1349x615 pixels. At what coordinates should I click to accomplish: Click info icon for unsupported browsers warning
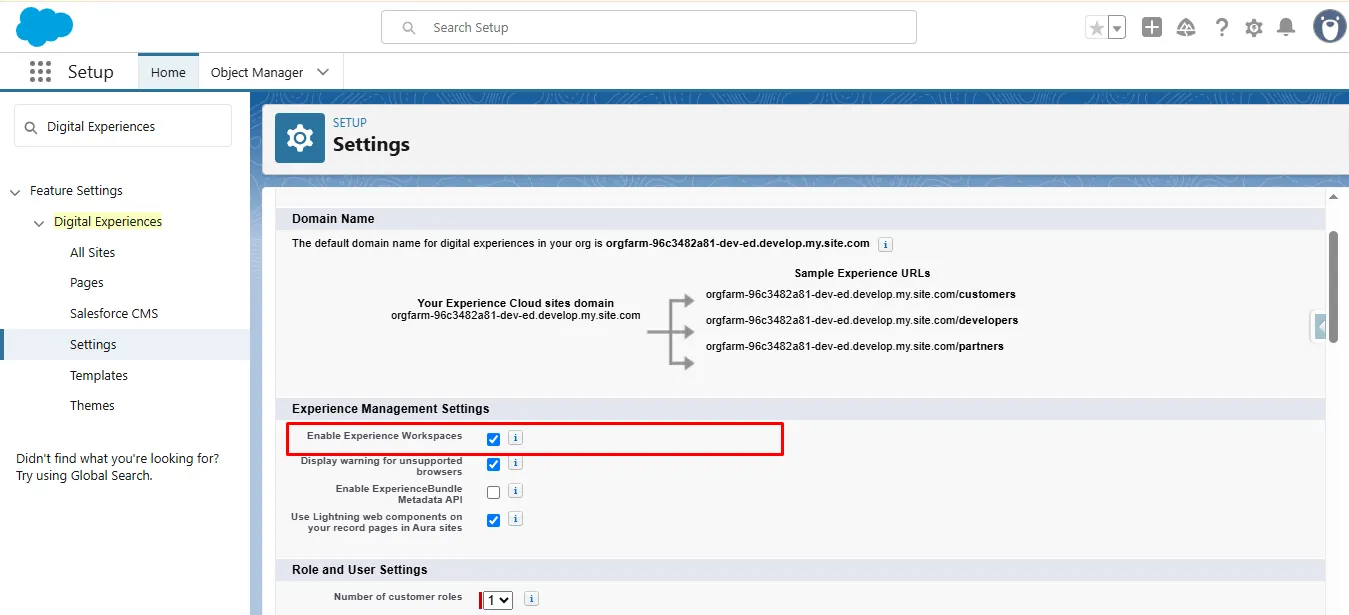[x=515, y=463]
